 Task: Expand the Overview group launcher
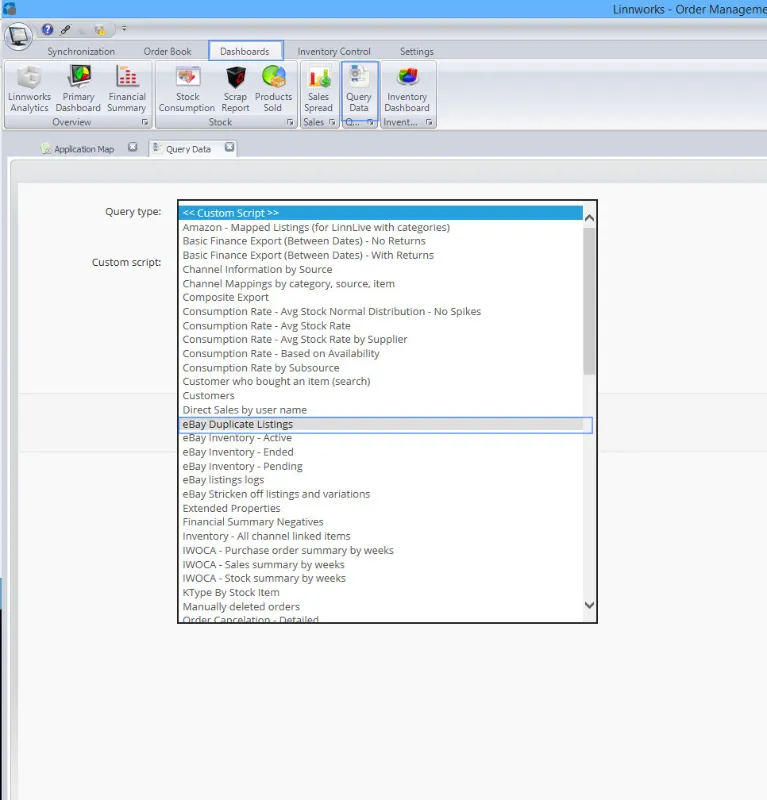pyautogui.click(x=145, y=122)
